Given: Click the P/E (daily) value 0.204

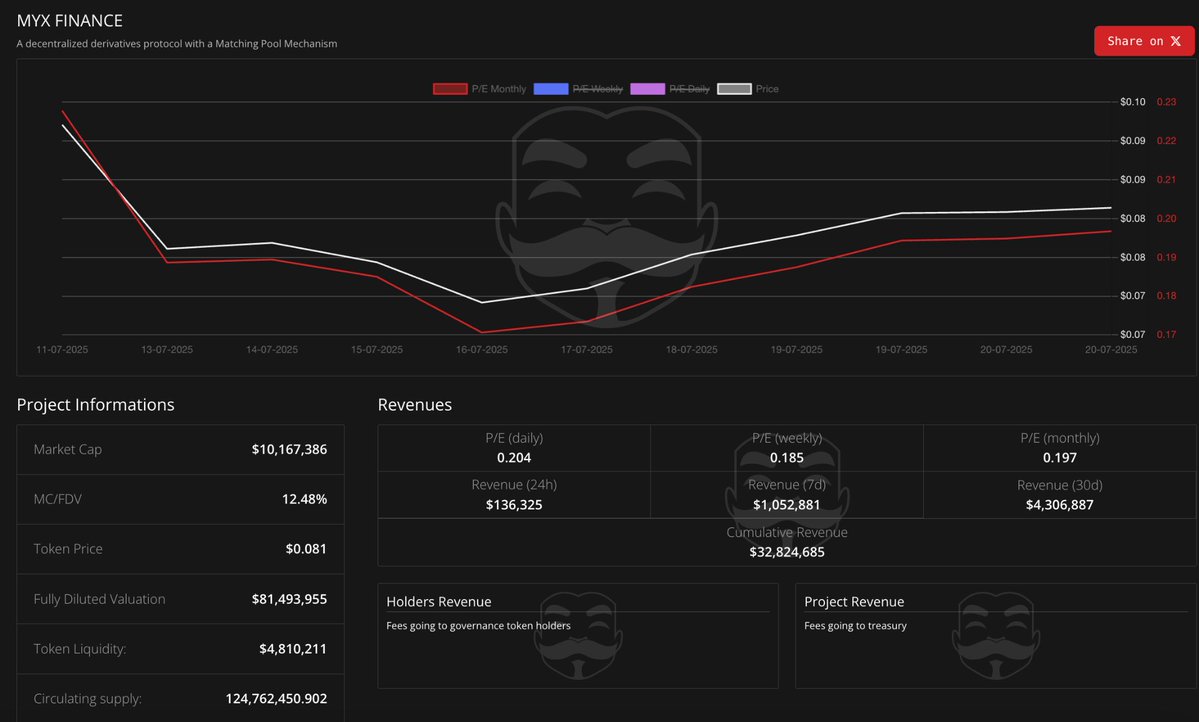Looking at the screenshot, I should [514, 458].
